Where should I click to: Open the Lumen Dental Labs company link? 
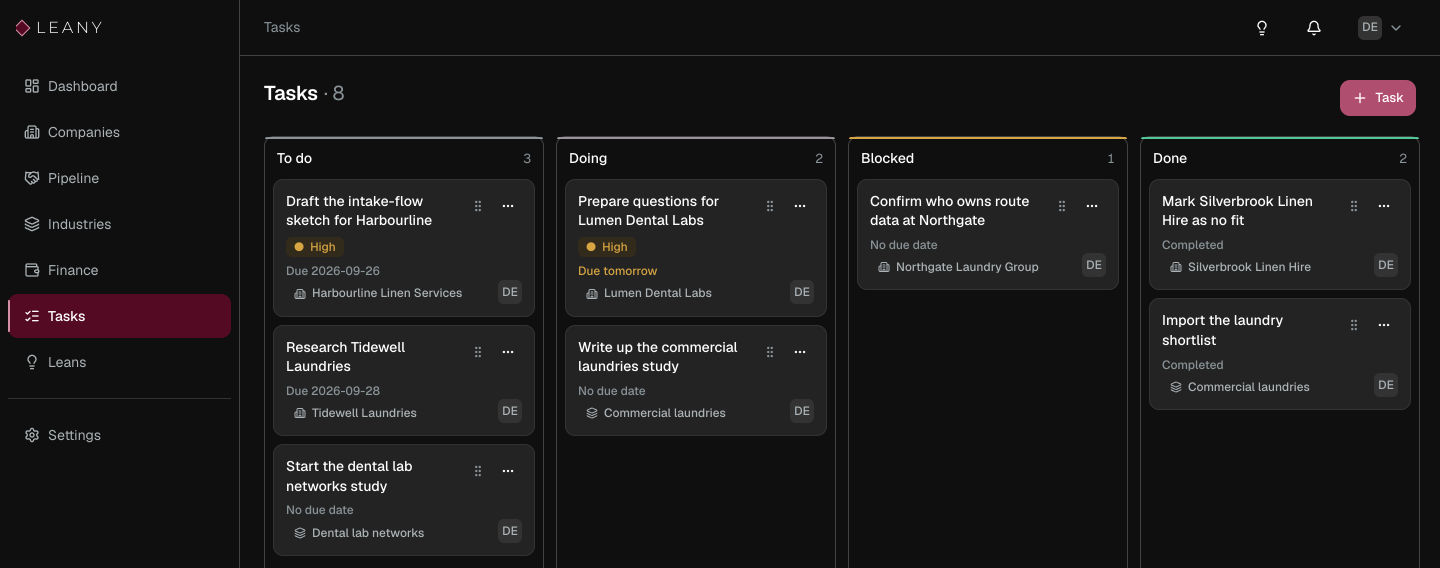tap(648, 293)
